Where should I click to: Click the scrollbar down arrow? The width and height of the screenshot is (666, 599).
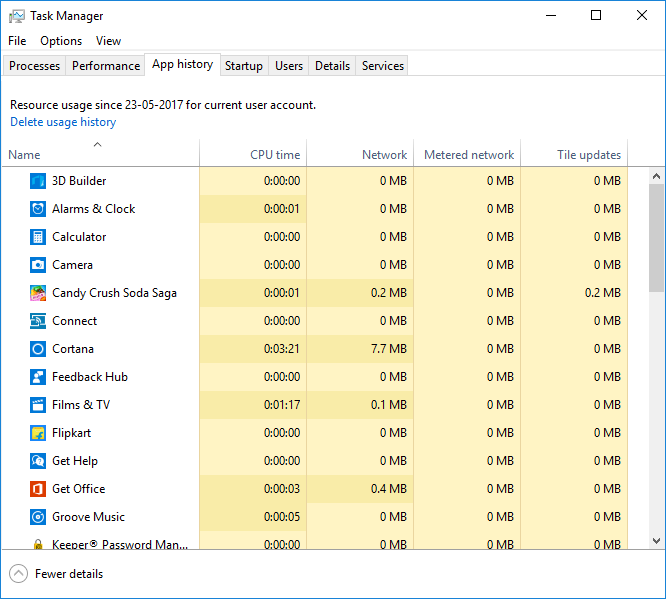click(657, 540)
